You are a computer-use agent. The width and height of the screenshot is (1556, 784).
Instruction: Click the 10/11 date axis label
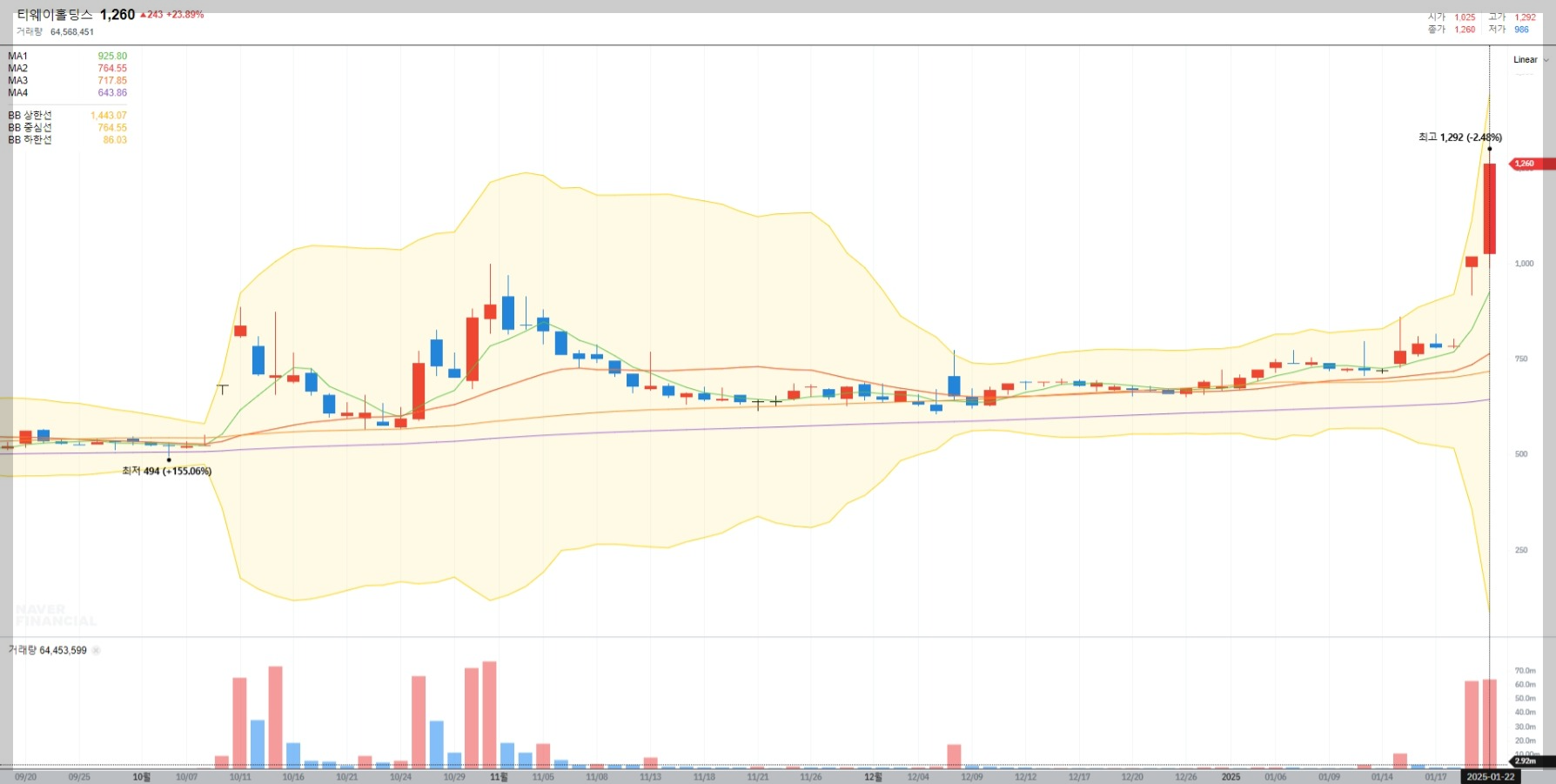(240, 777)
